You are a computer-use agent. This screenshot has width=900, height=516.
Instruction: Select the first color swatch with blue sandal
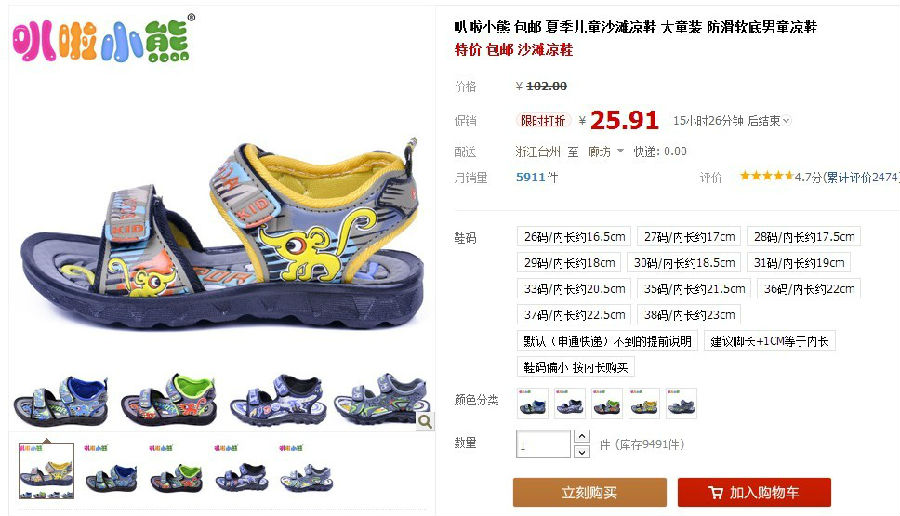pyautogui.click(x=533, y=403)
